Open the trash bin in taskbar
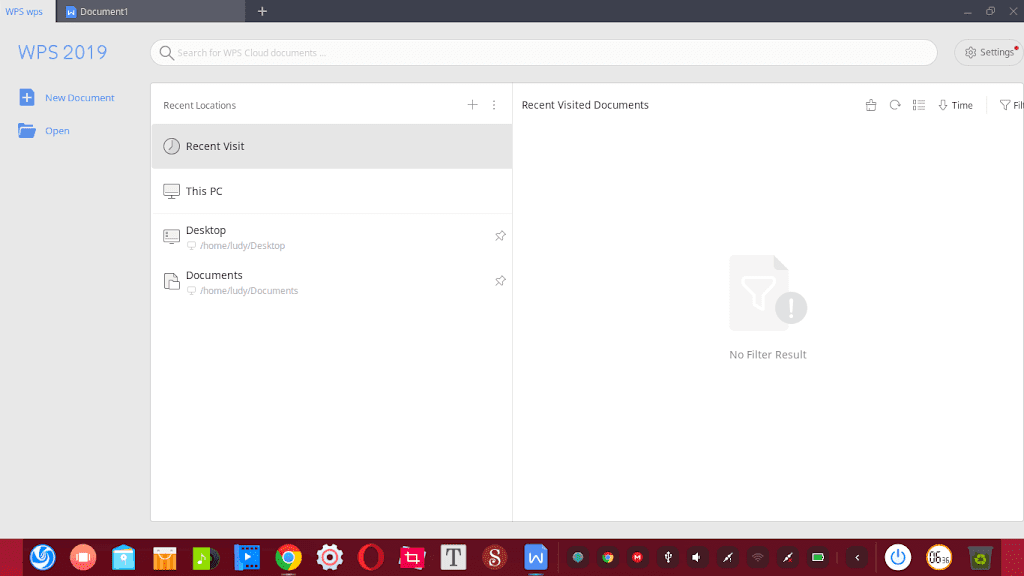The image size is (1024, 576). click(x=980, y=558)
